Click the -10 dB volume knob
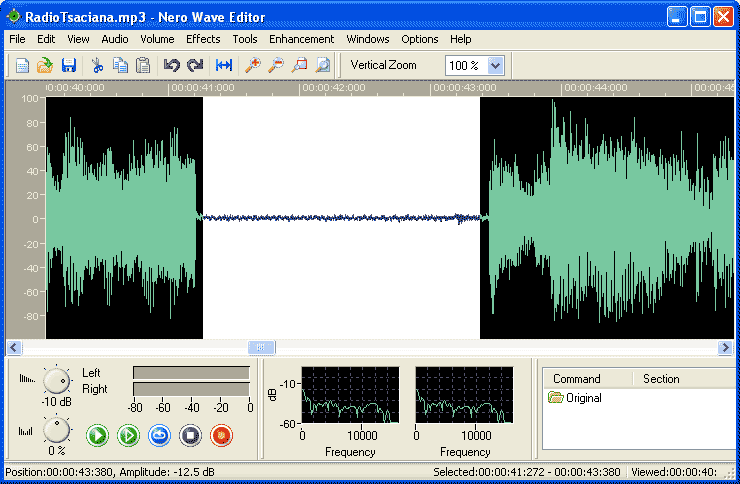The width and height of the screenshot is (740, 484). pos(58,379)
